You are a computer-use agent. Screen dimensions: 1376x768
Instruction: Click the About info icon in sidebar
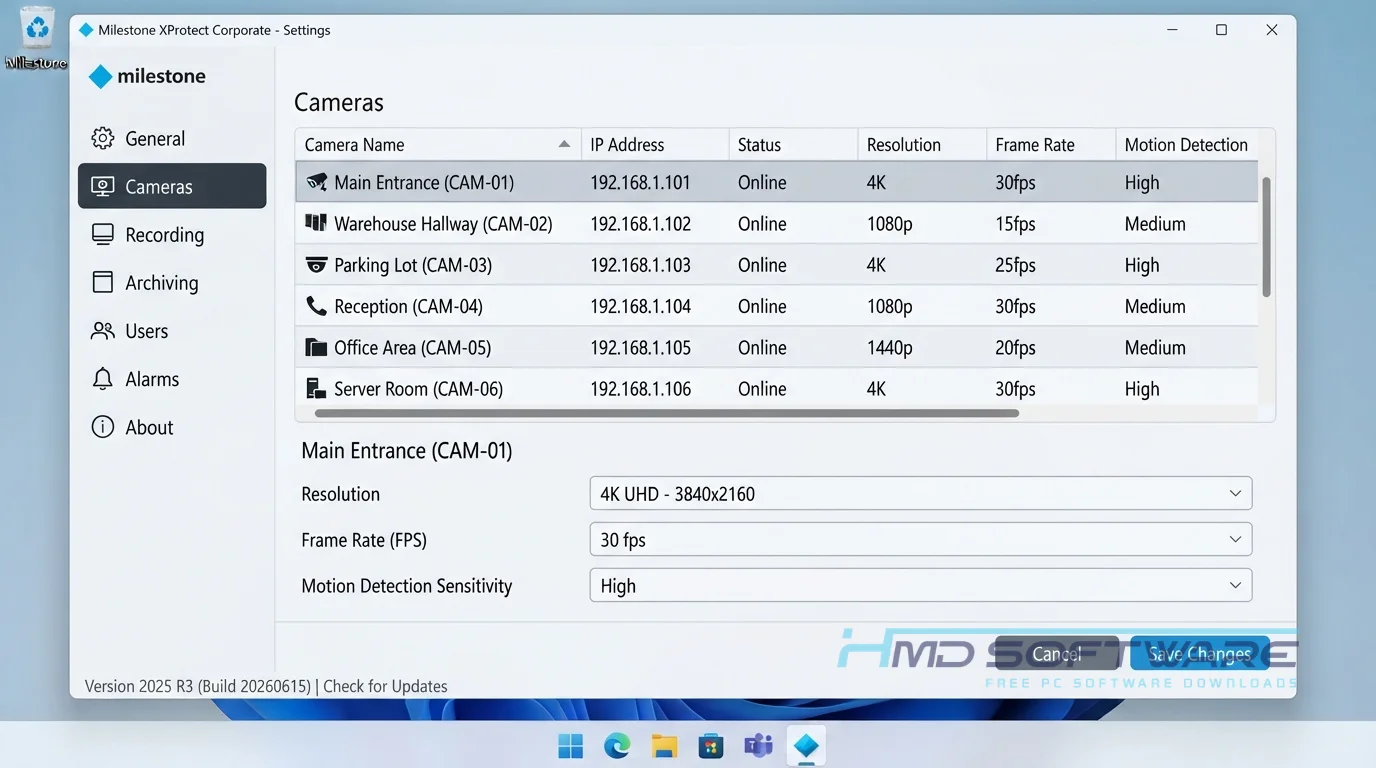pos(102,427)
